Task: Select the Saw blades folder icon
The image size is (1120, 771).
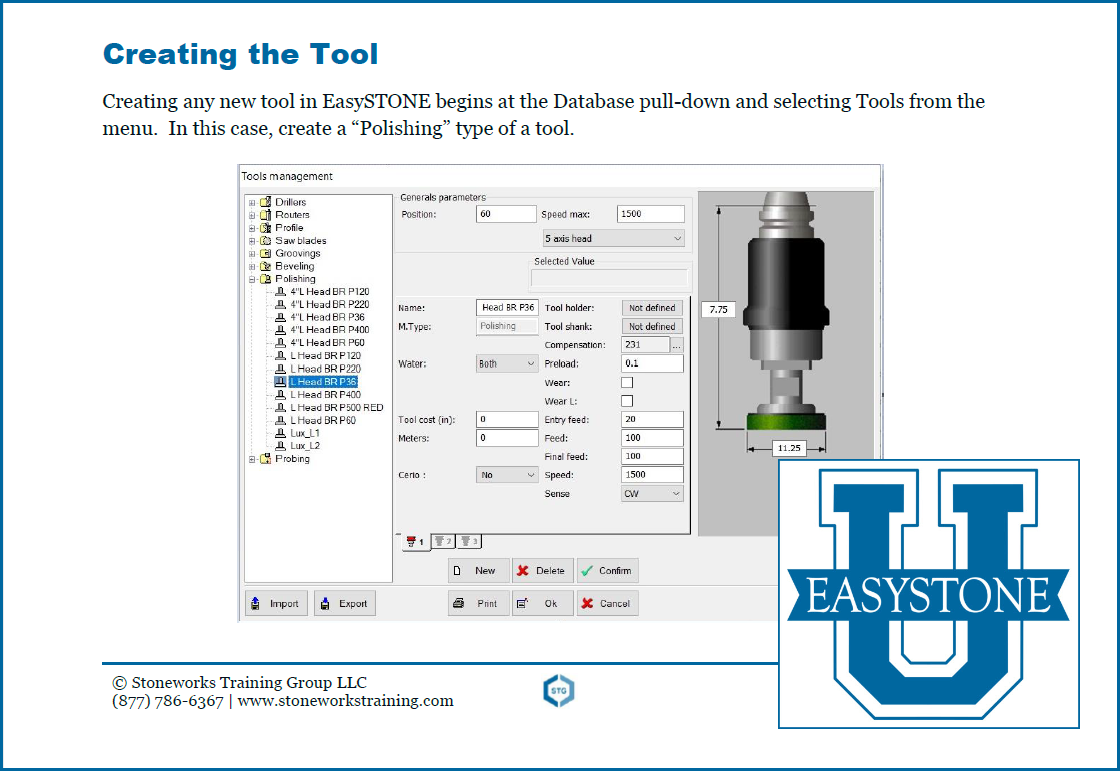Action: (x=266, y=241)
